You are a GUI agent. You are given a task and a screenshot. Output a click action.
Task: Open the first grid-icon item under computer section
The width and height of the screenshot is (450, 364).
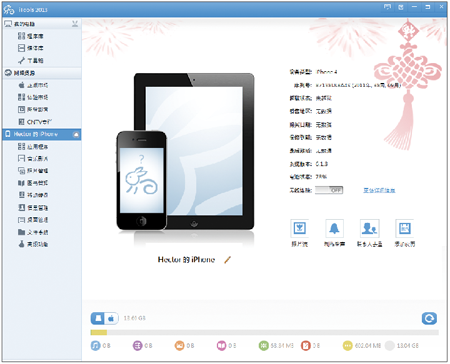(31, 36)
